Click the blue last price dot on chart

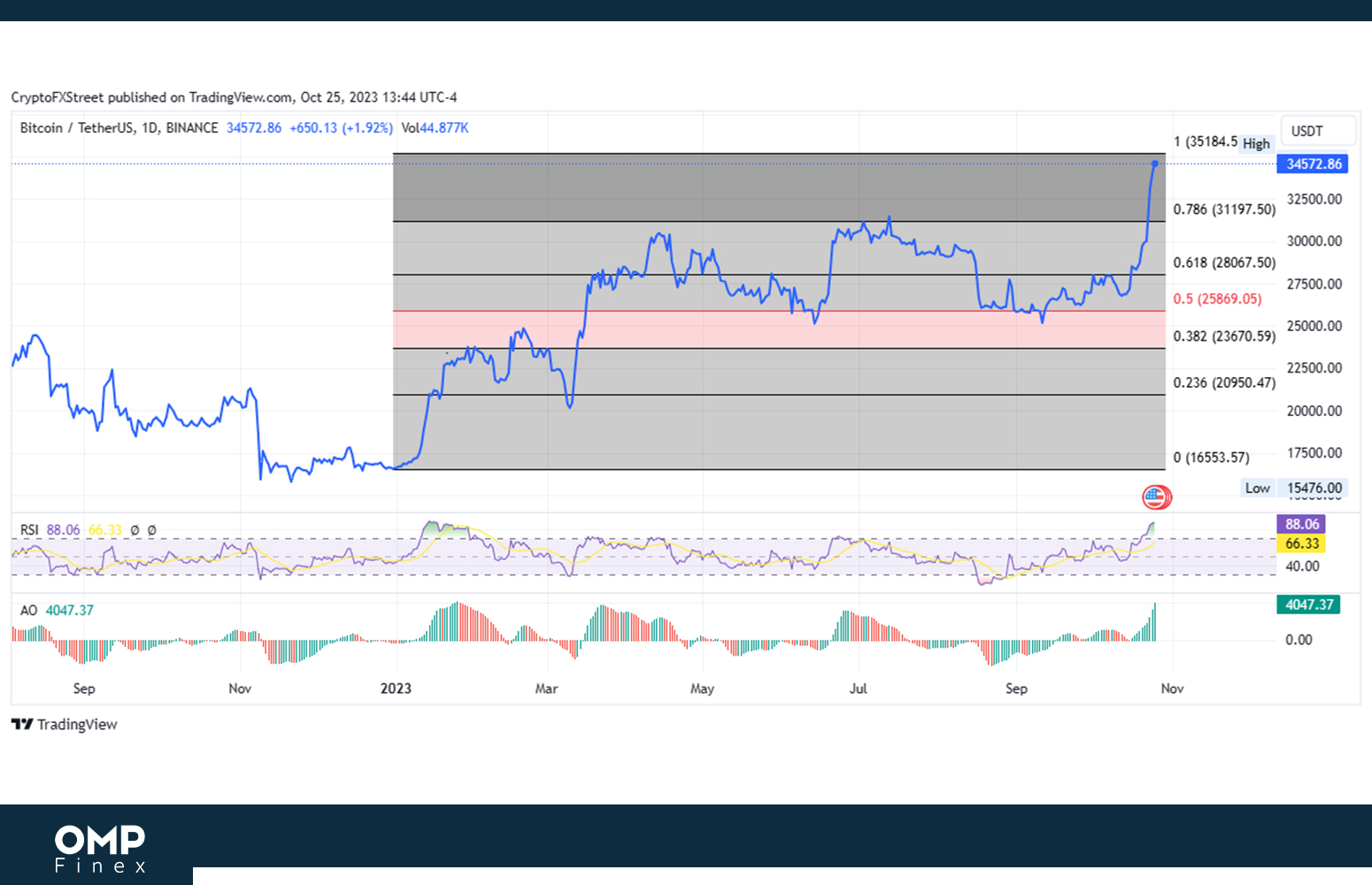pos(1154,164)
